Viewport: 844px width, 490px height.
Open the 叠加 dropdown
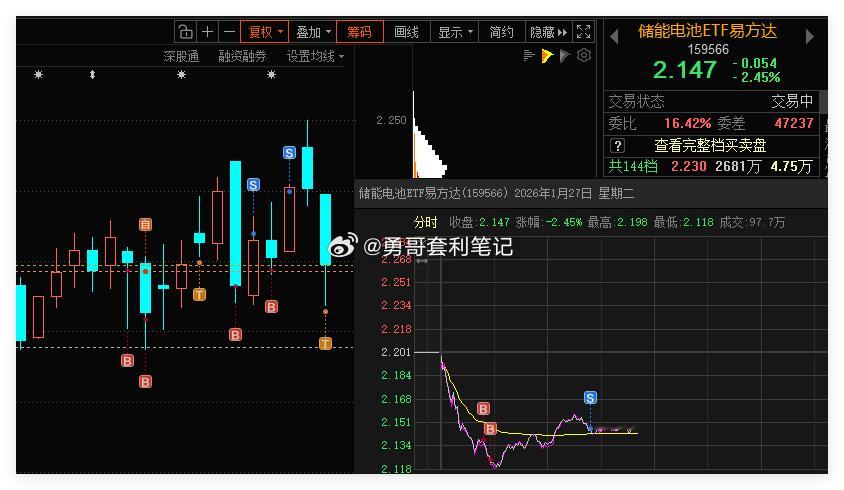pos(313,32)
